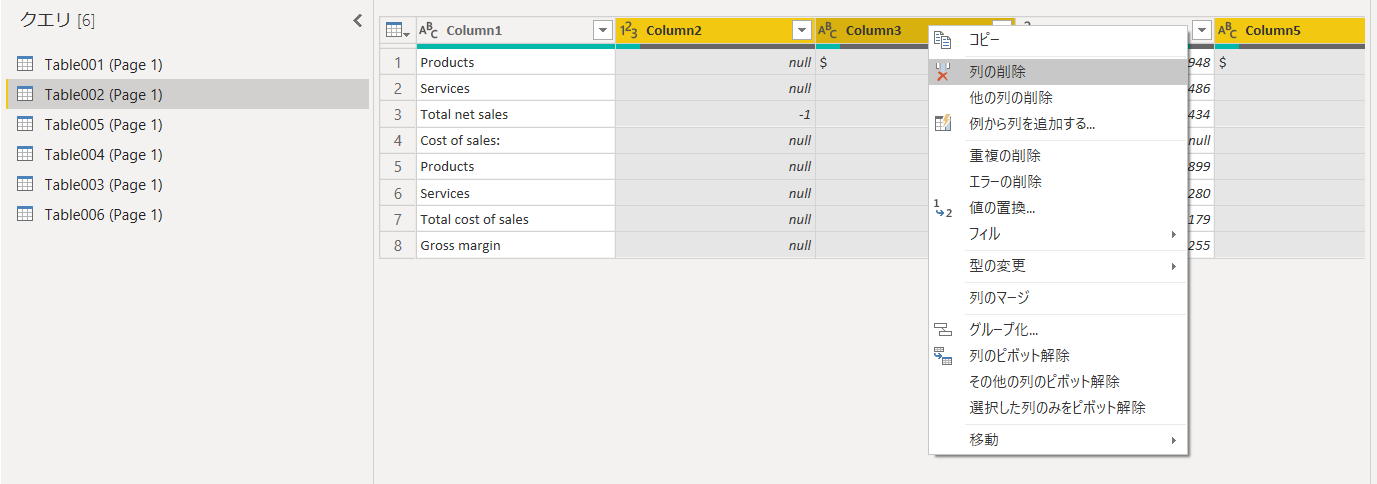Click the Column5 ABC type icon

(x=1228, y=31)
